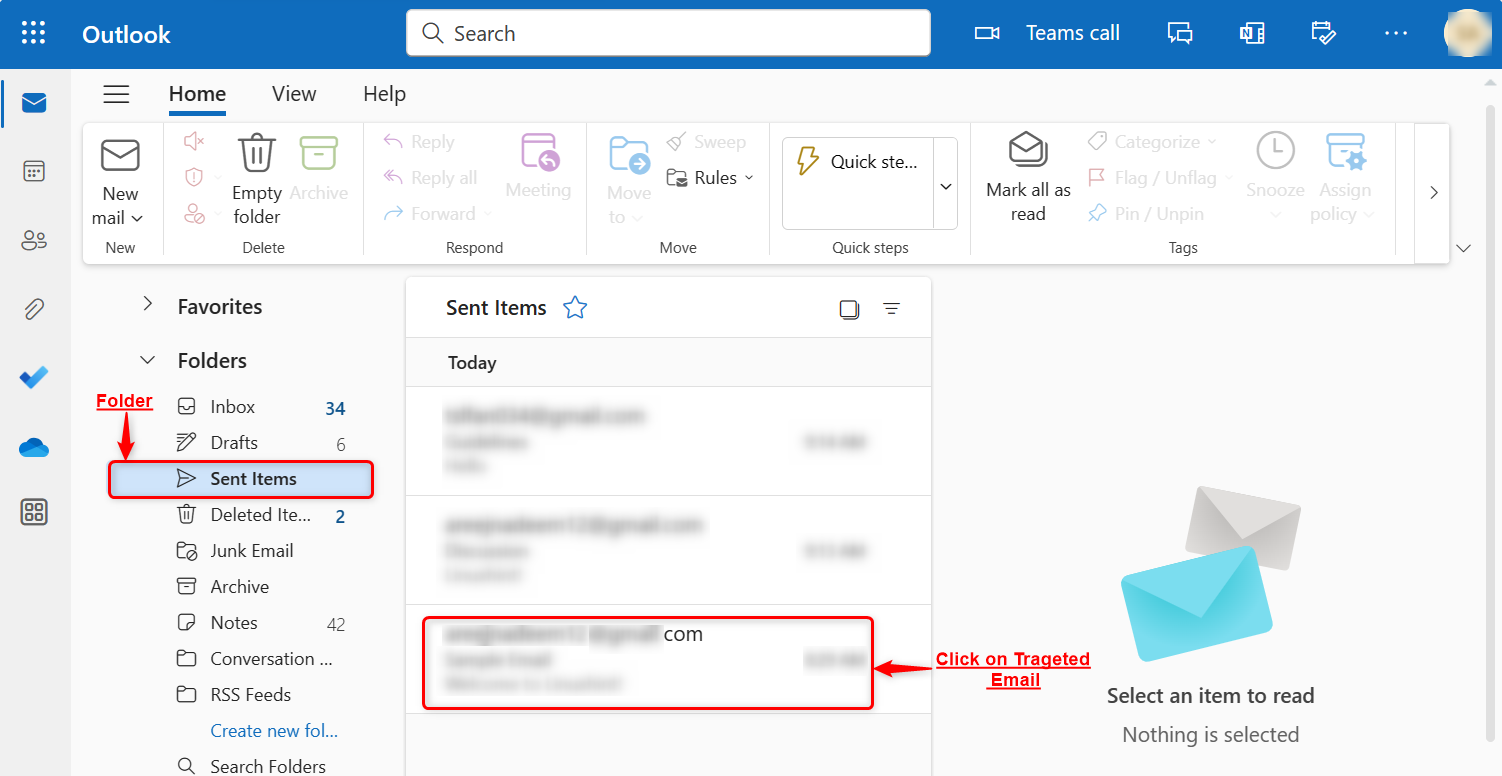Open More apps icon in app rail
Image resolution: width=1502 pixels, height=776 pixels.
pos(34,513)
